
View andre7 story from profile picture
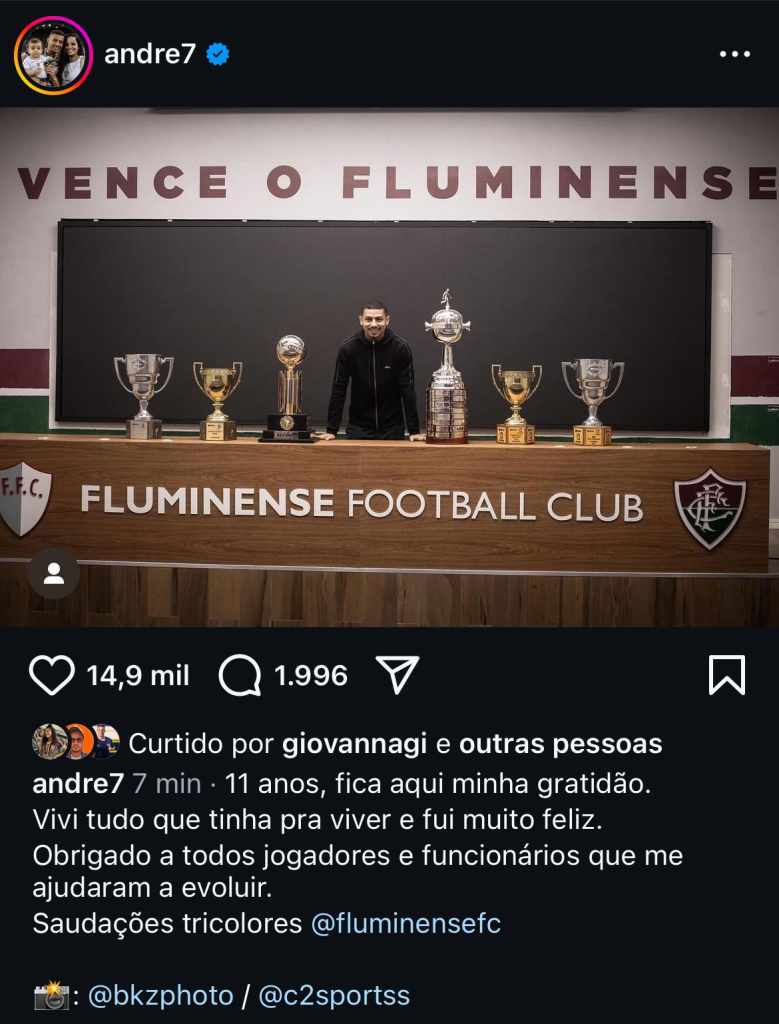click(53, 56)
